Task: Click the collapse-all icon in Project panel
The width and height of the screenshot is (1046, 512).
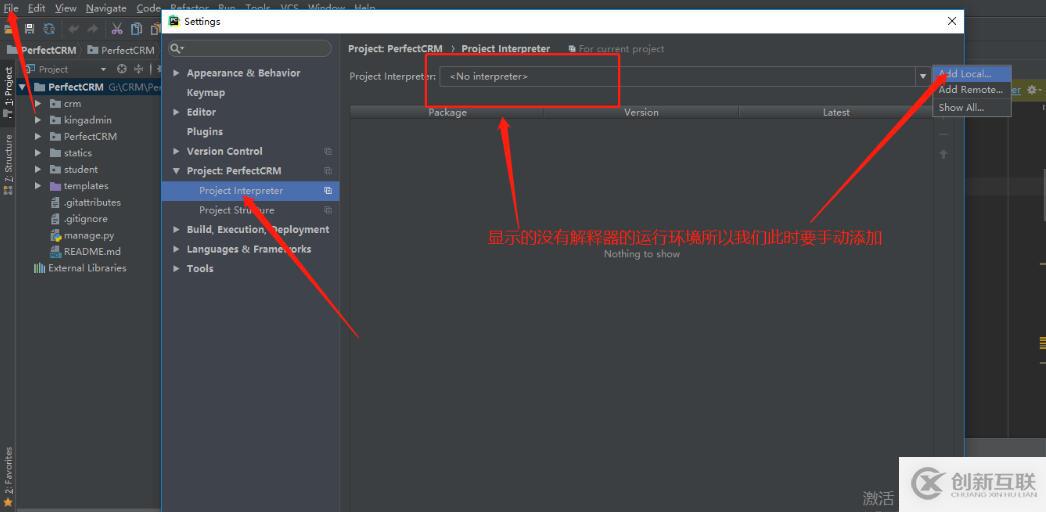Action: (x=139, y=69)
